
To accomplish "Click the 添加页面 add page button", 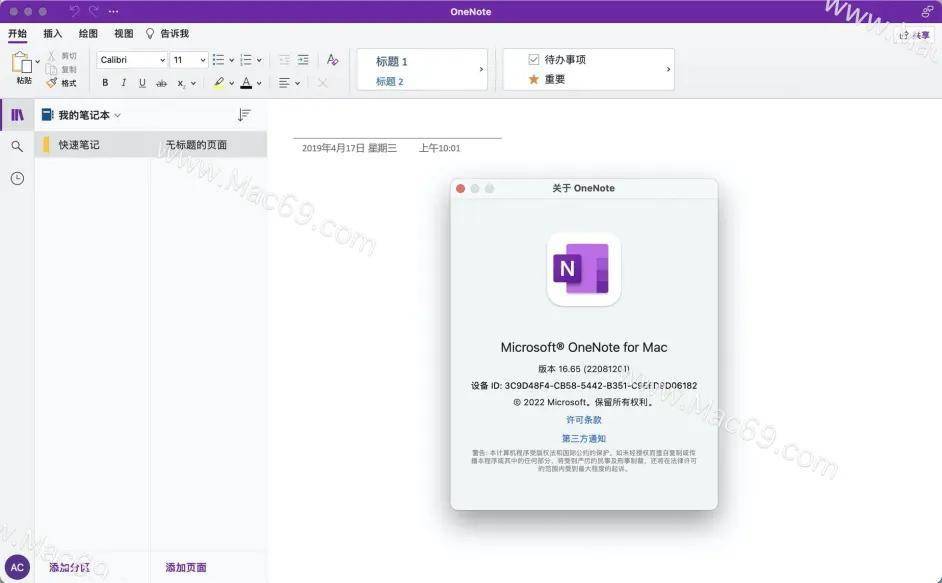I will tap(186, 567).
